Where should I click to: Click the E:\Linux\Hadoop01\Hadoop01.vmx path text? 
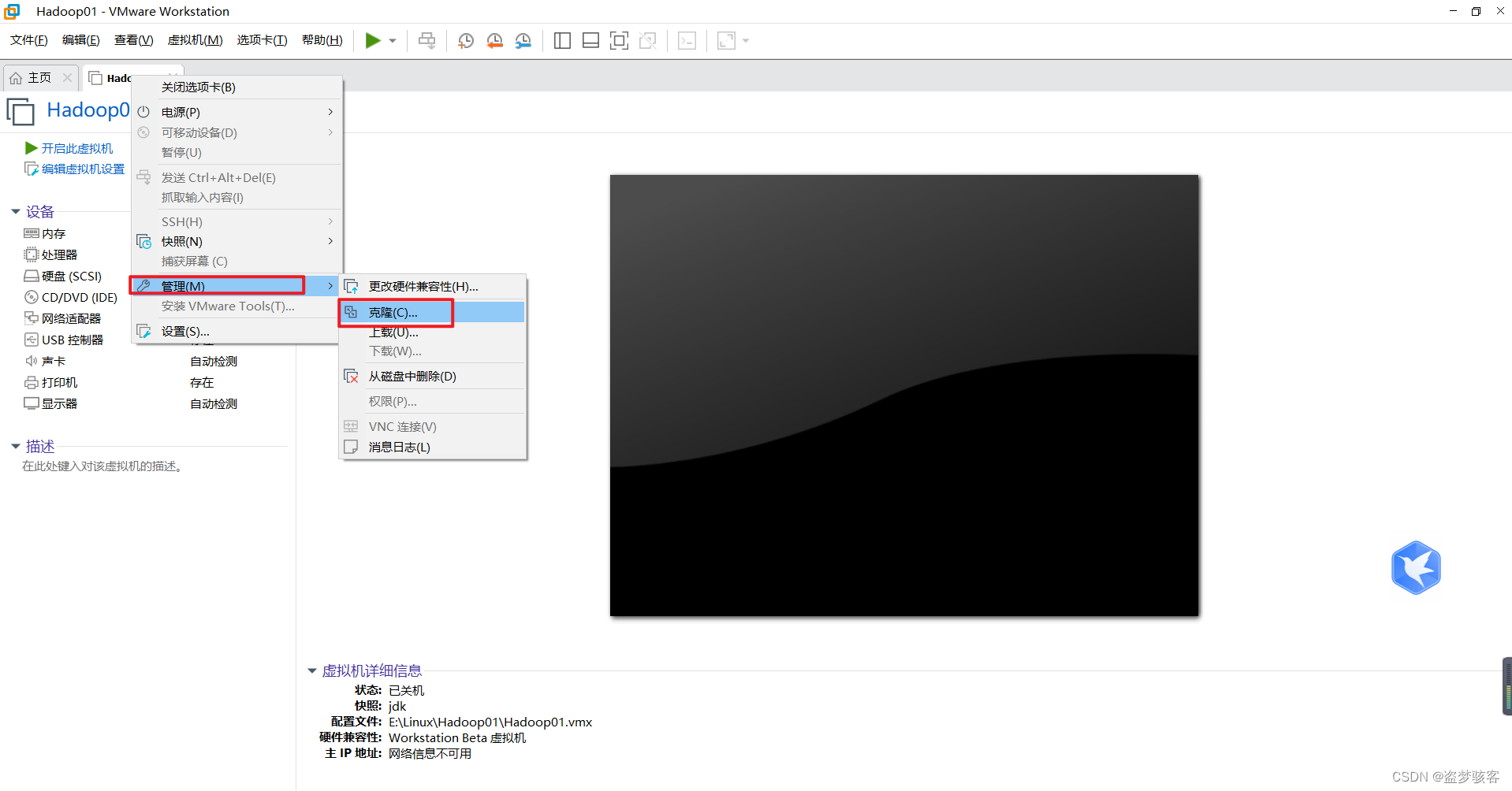click(490, 722)
